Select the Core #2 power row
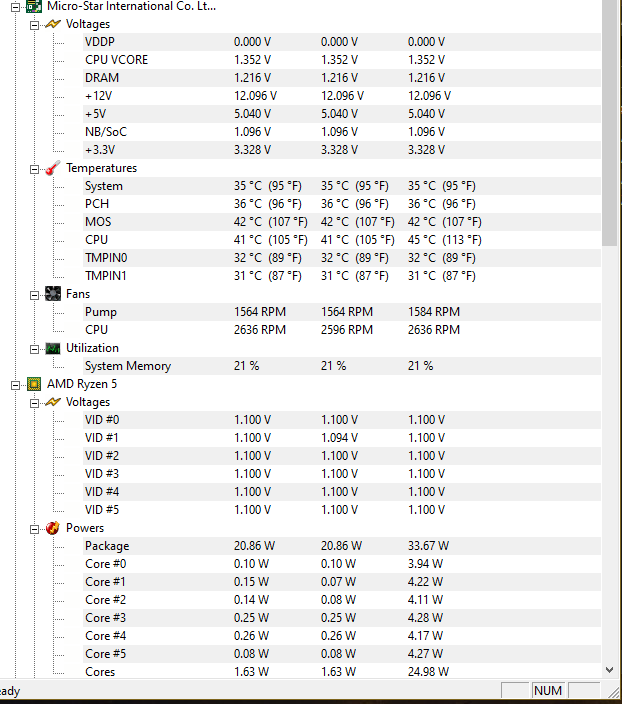 [x=342, y=600]
